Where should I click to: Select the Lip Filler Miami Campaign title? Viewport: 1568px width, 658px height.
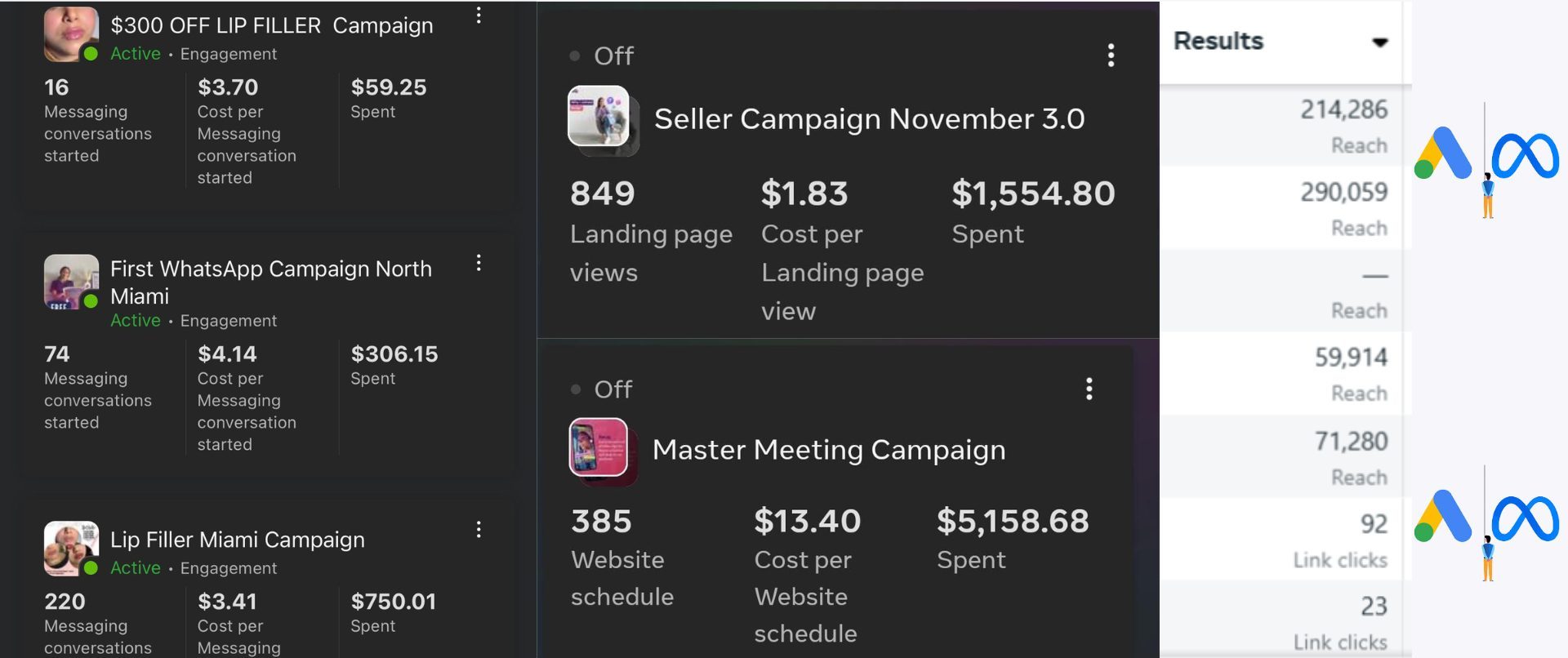pos(237,540)
